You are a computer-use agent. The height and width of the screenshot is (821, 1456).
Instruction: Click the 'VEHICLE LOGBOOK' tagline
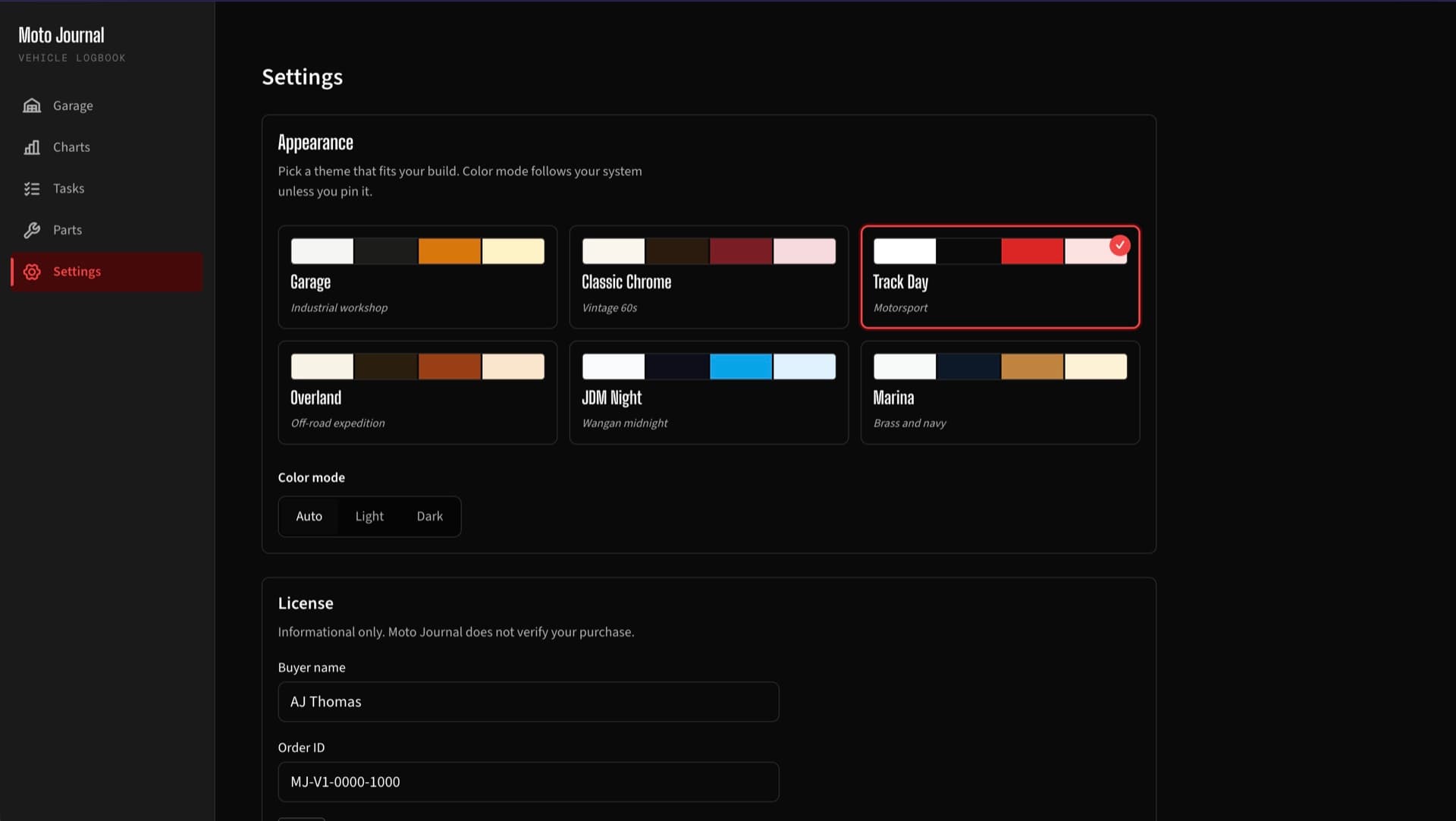point(72,58)
